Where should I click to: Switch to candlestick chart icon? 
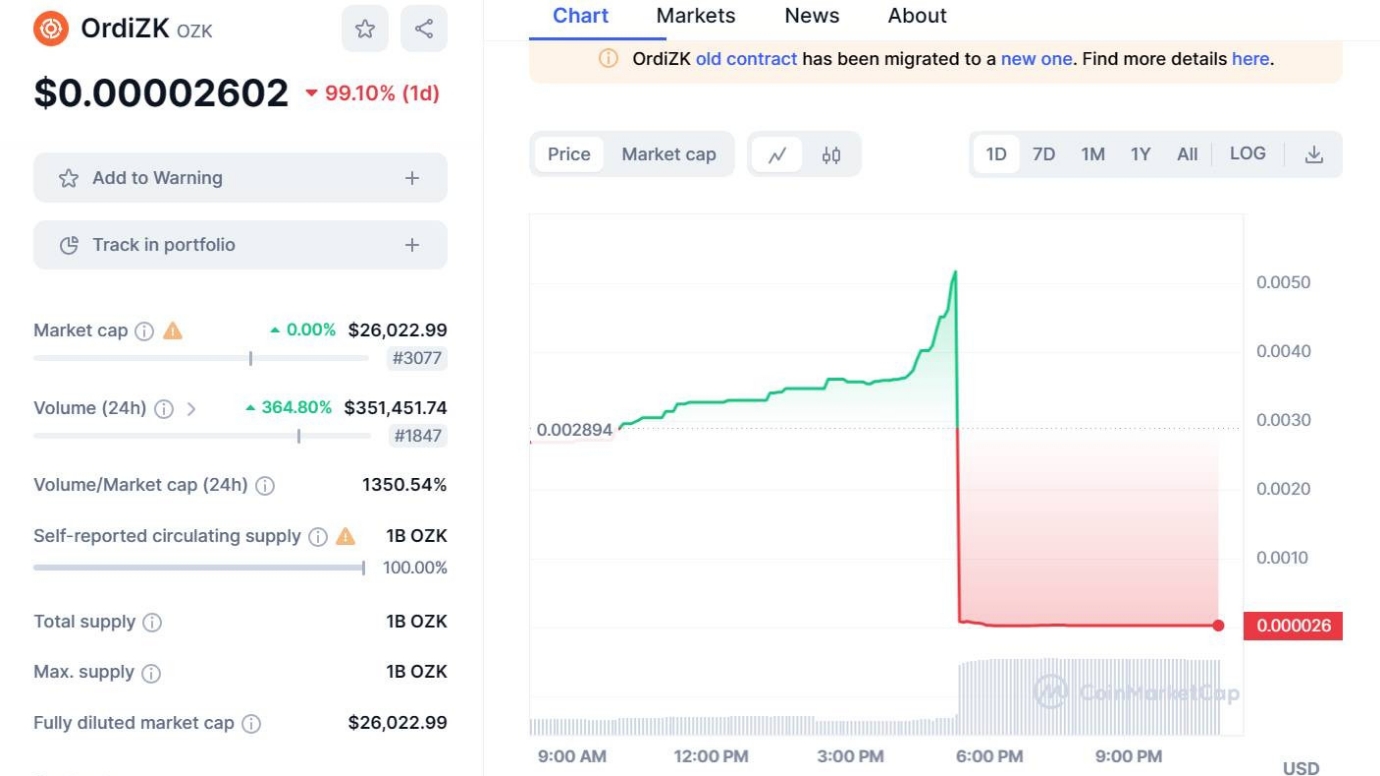831,155
